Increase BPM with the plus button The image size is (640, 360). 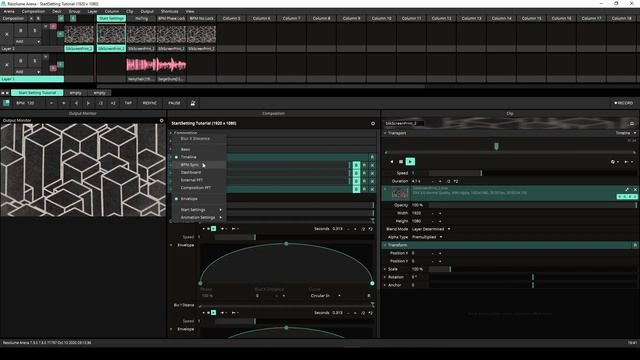click(x=63, y=103)
